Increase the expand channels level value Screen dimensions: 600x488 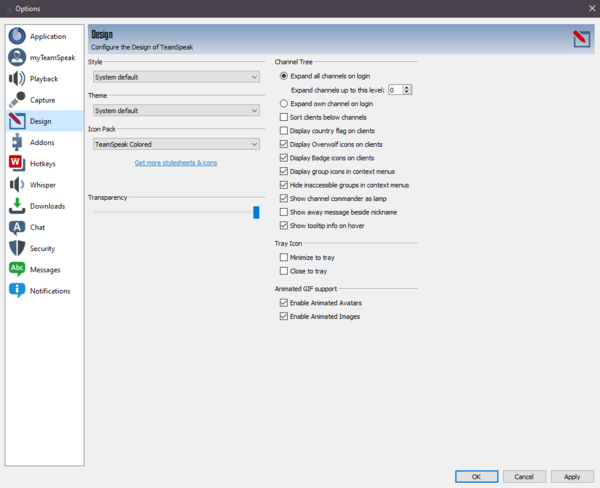tap(407, 87)
